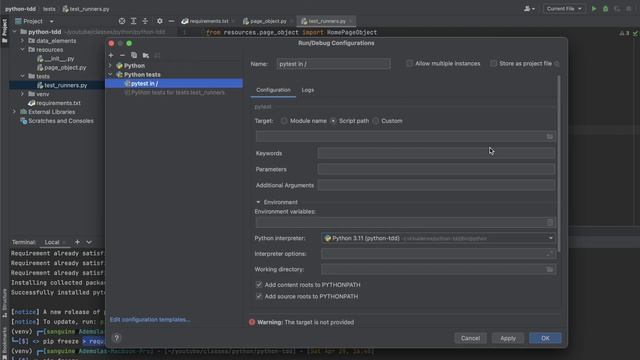This screenshot has width=640, height=360.
Task: Select 'Python tests for tests.test_runners' configuration
Action: [x=174, y=93]
